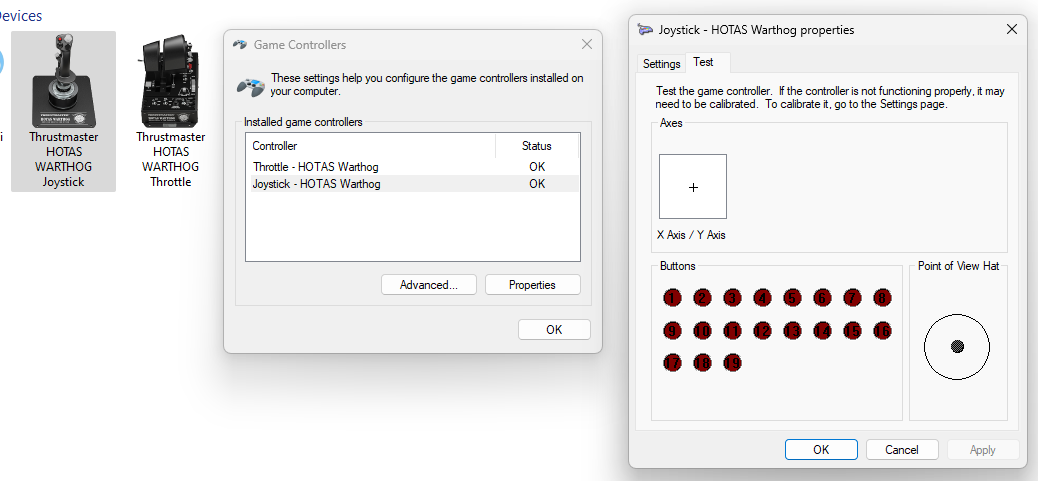Click the Game Controllers title bar gamepad icon
1038x481 pixels.
pos(240,45)
